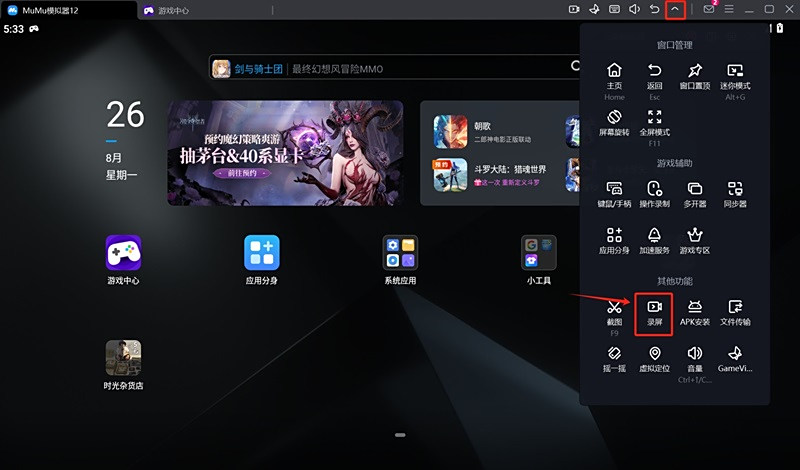Viewport: 800px width, 470px height.
Task: Click the title bar back arrow icon
Action: pos(655,9)
